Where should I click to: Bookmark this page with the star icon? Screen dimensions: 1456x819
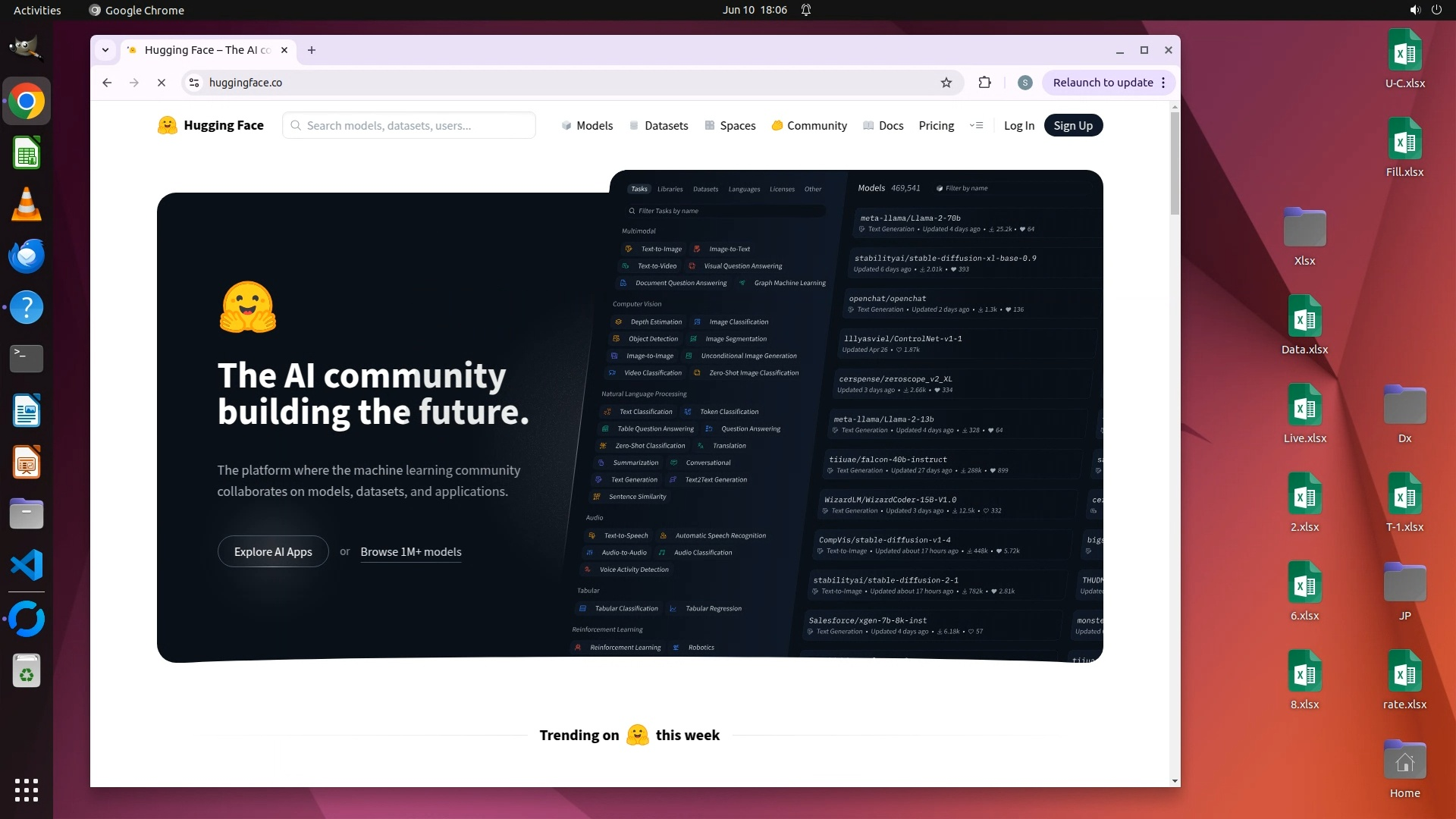946,83
